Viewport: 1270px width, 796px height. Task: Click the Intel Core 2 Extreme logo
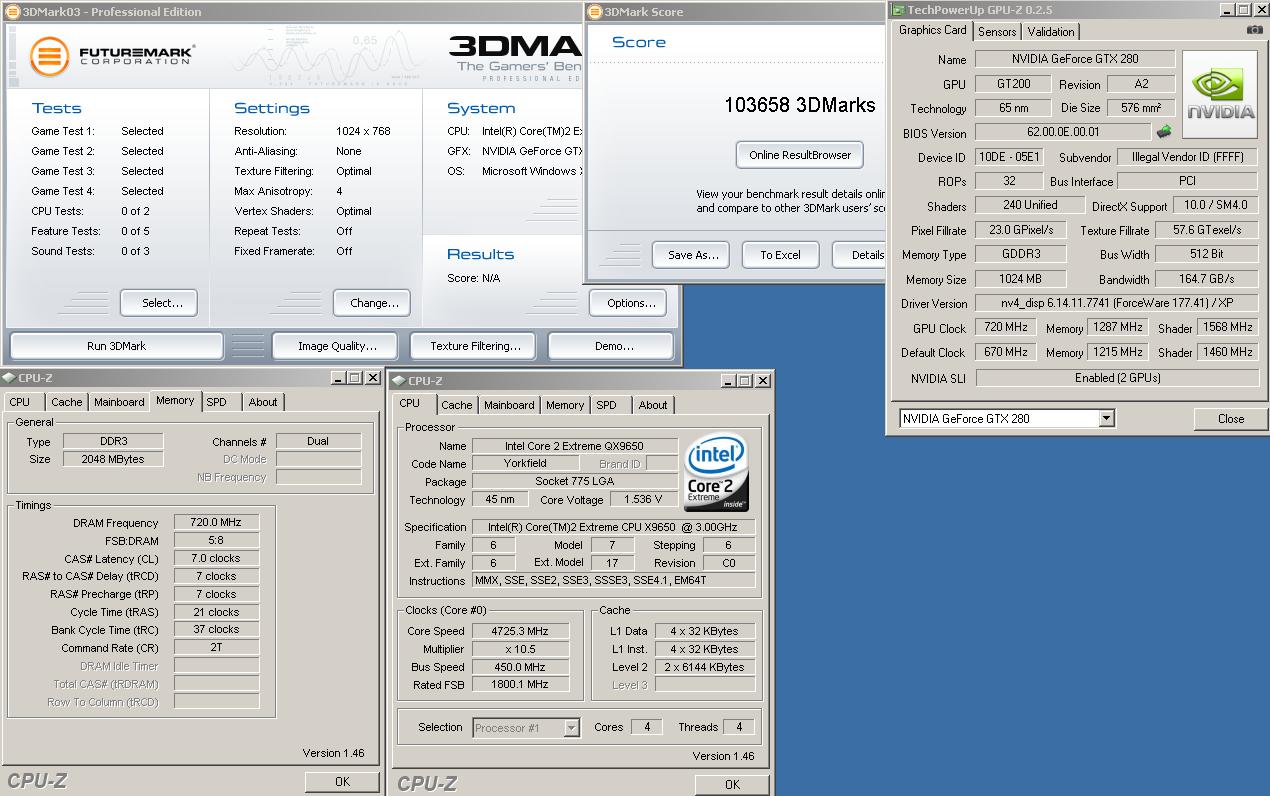(x=717, y=472)
